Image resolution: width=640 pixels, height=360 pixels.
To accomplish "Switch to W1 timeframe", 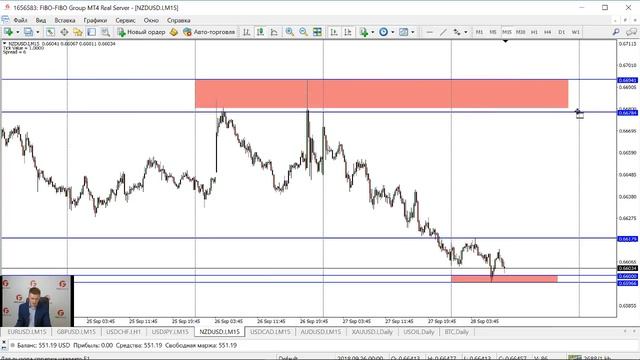I will click(576, 32).
